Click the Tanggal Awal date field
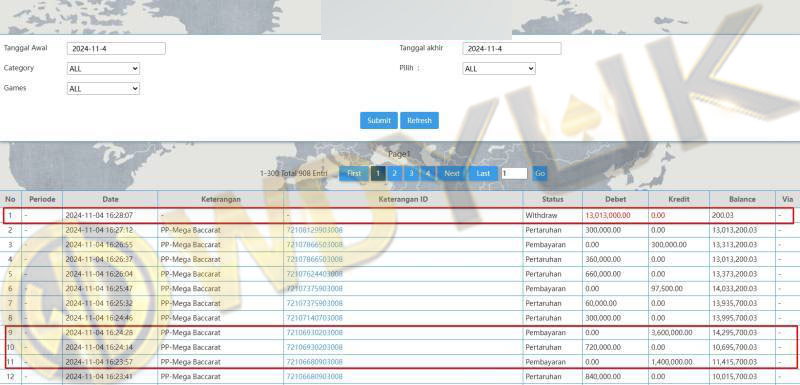The image size is (800, 385). pyautogui.click(x=116, y=48)
